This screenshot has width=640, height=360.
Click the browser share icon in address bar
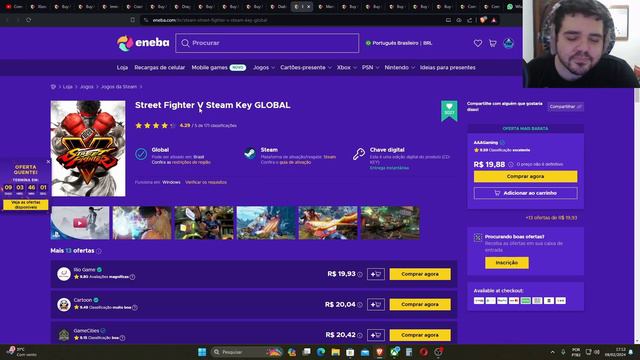(x=469, y=20)
